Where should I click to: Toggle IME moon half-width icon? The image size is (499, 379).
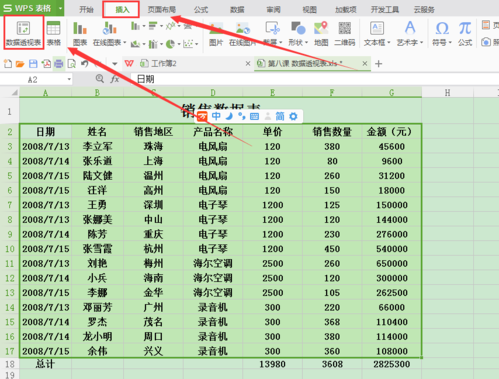click(229, 116)
